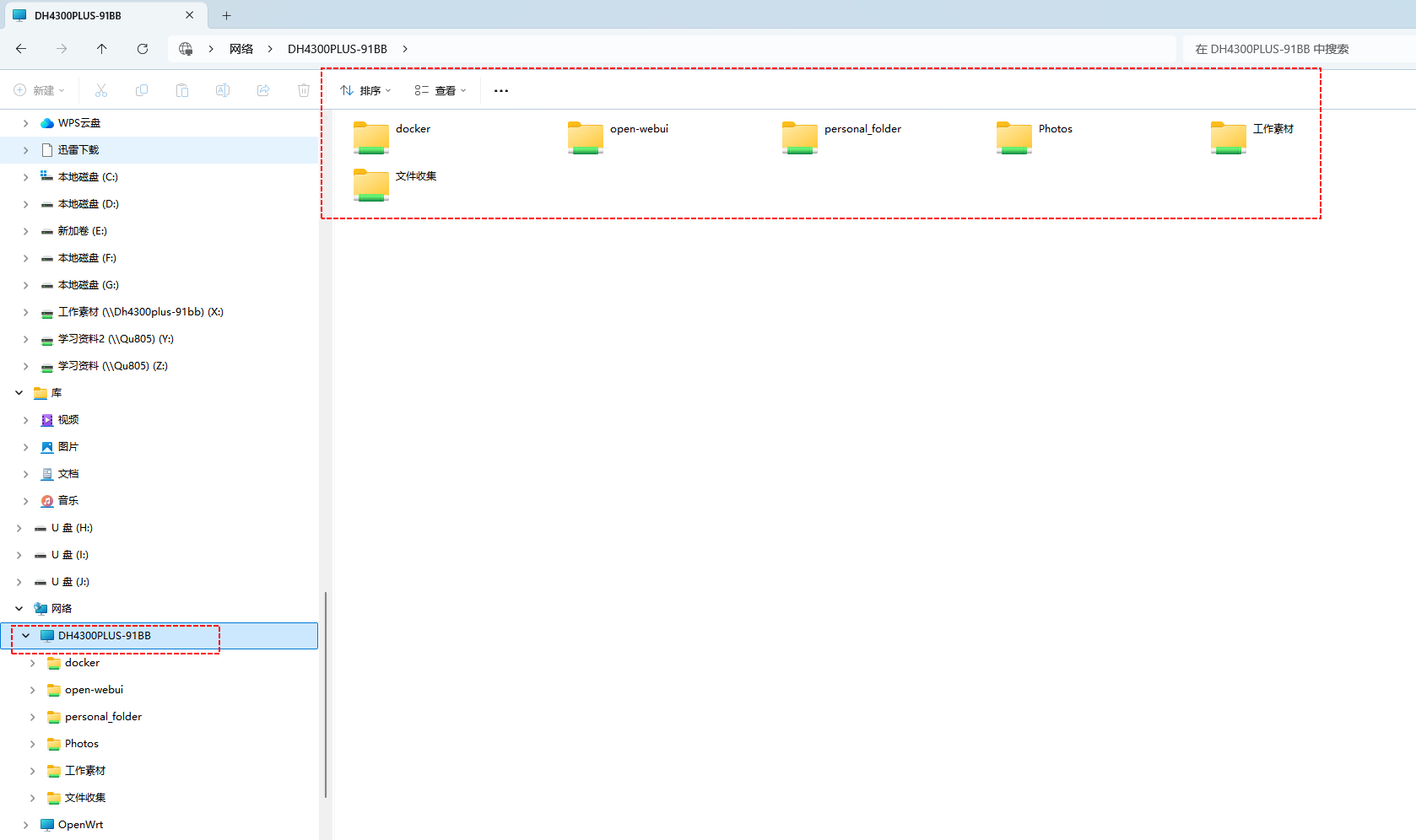Click 网络 in the address breadcrumb
The image size is (1416, 840).
click(x=241, y=49)
